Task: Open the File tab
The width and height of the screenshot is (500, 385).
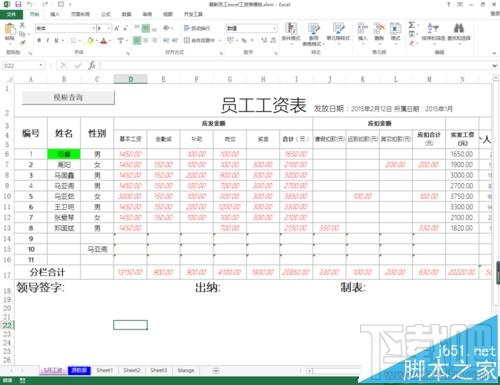Action: [11, 14]
